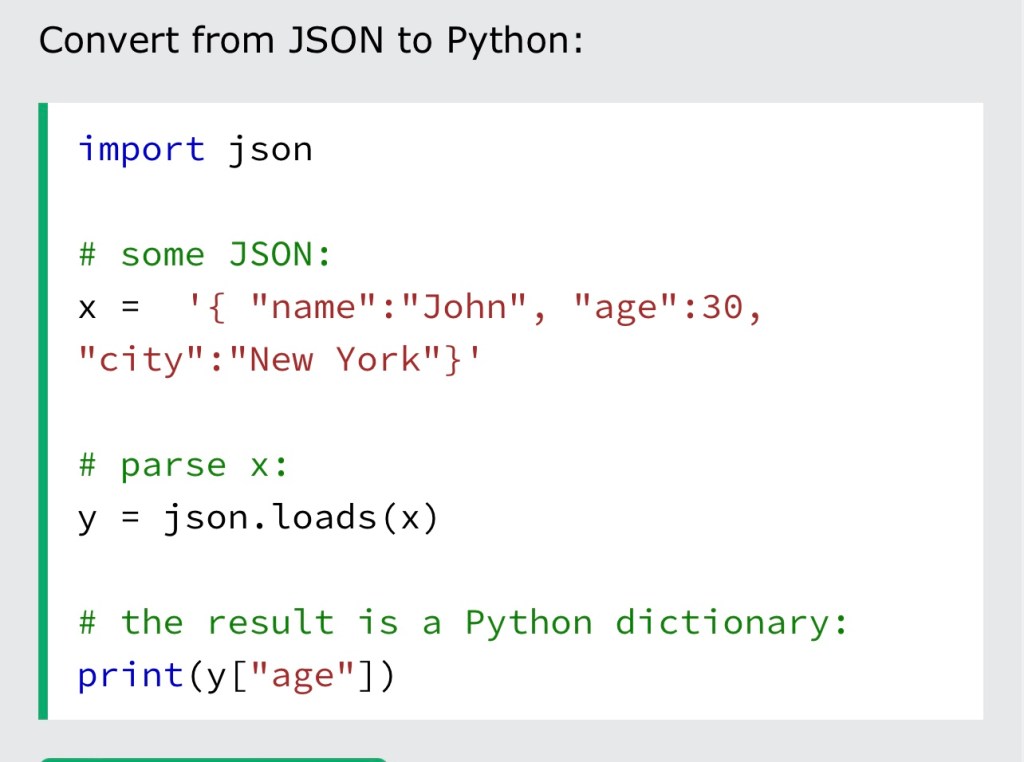
Task: Click the "age":30 pair in the JSON string
Action: click(658, 307)
